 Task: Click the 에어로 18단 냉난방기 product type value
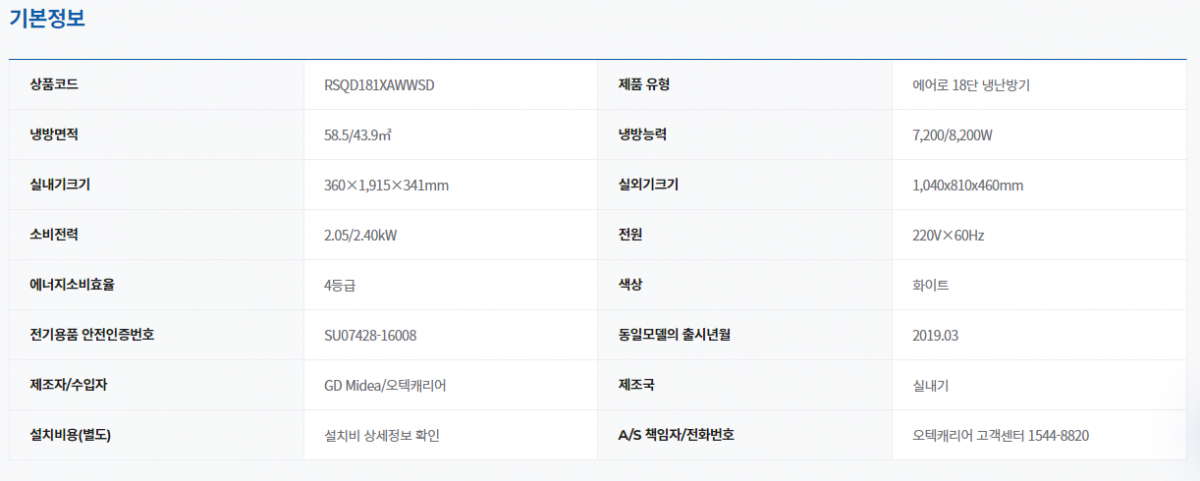tap(971, 85)
